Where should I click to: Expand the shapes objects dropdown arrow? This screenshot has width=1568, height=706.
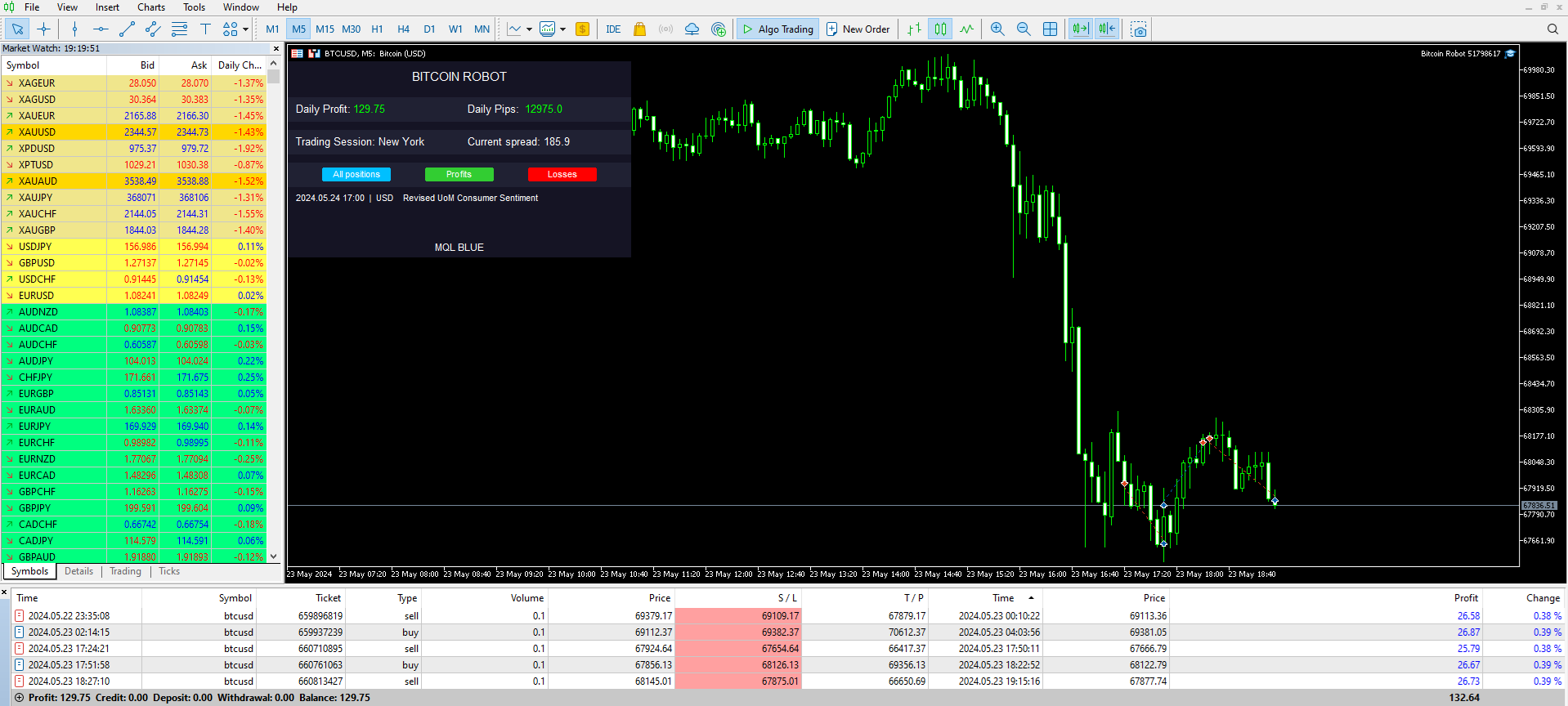[245, 29]
